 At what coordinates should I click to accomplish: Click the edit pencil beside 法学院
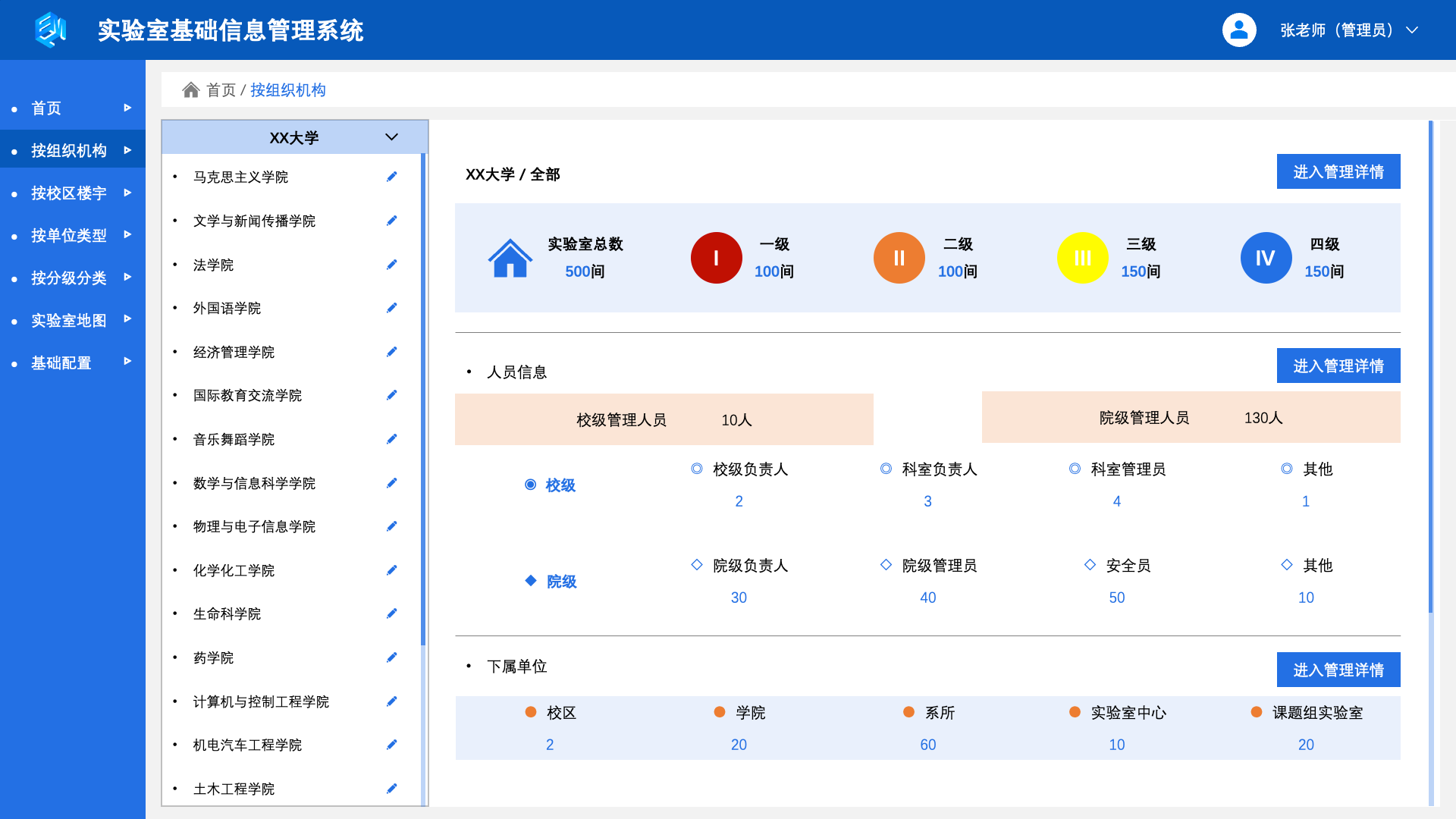(x=391, y=265)
